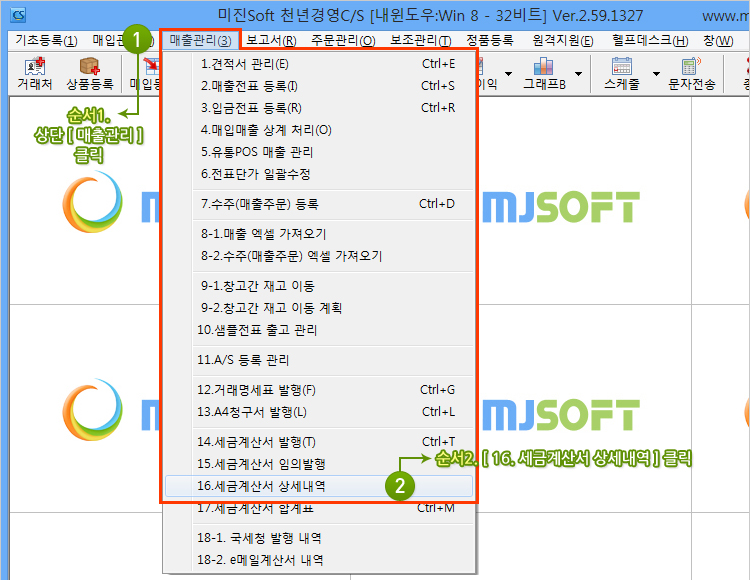This screenshot has width=750, height=580.
Task: Open the 원격지원(E) menu
Action: click(563, 40)
